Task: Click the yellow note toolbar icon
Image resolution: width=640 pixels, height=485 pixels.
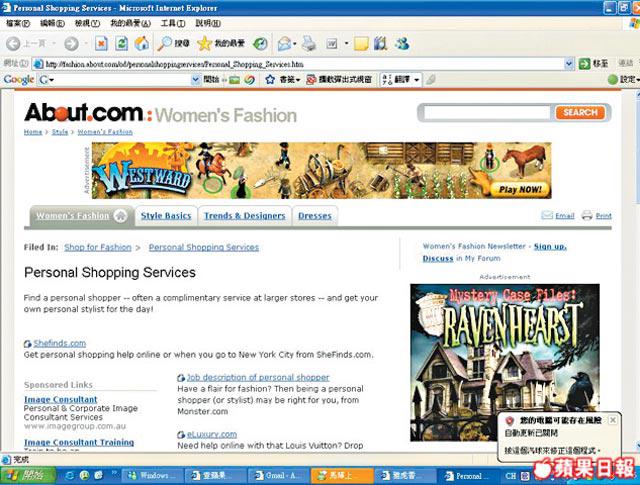Action: coord(361,43)
